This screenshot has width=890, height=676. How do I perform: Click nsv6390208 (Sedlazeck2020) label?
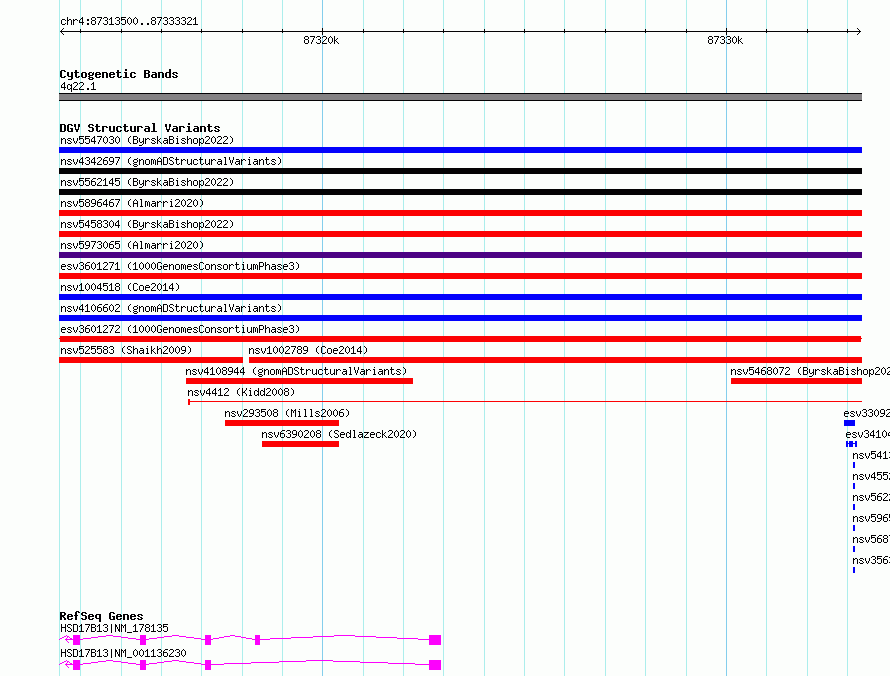tap(339, 434)
